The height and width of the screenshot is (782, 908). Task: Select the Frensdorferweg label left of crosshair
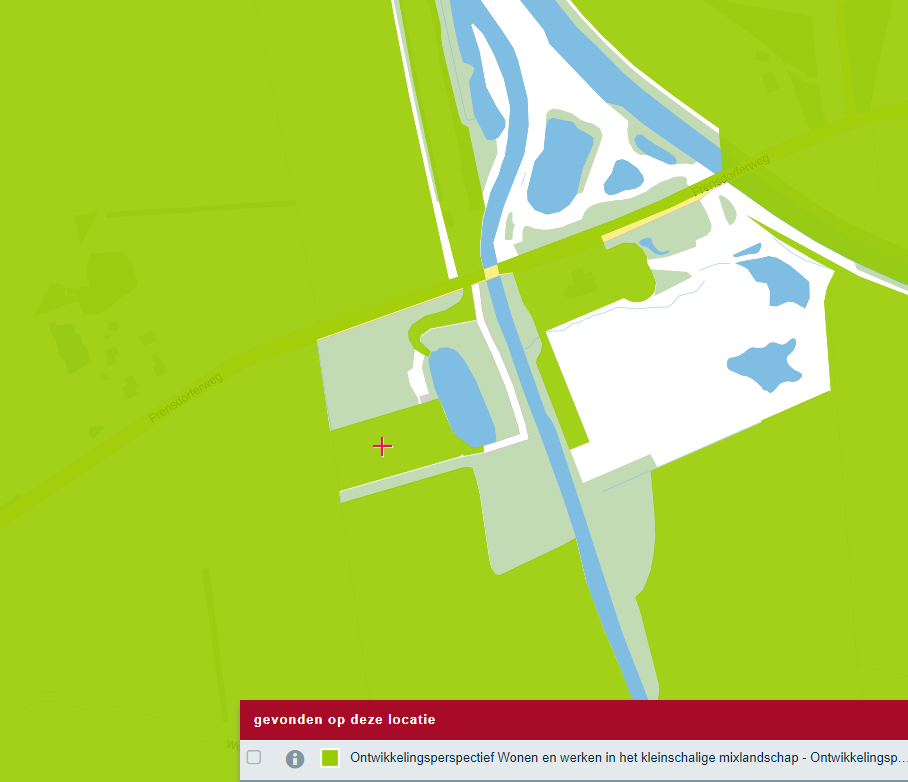point(186,398)
